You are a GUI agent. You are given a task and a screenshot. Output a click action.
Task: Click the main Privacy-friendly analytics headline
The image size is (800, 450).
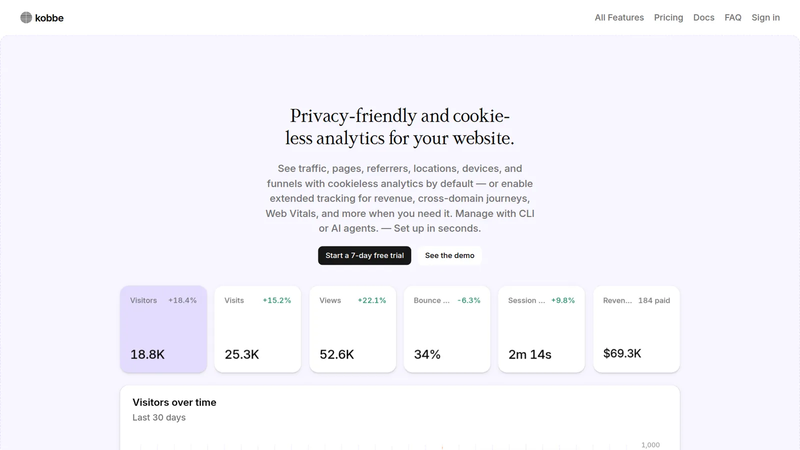click(x=399, y=127)
